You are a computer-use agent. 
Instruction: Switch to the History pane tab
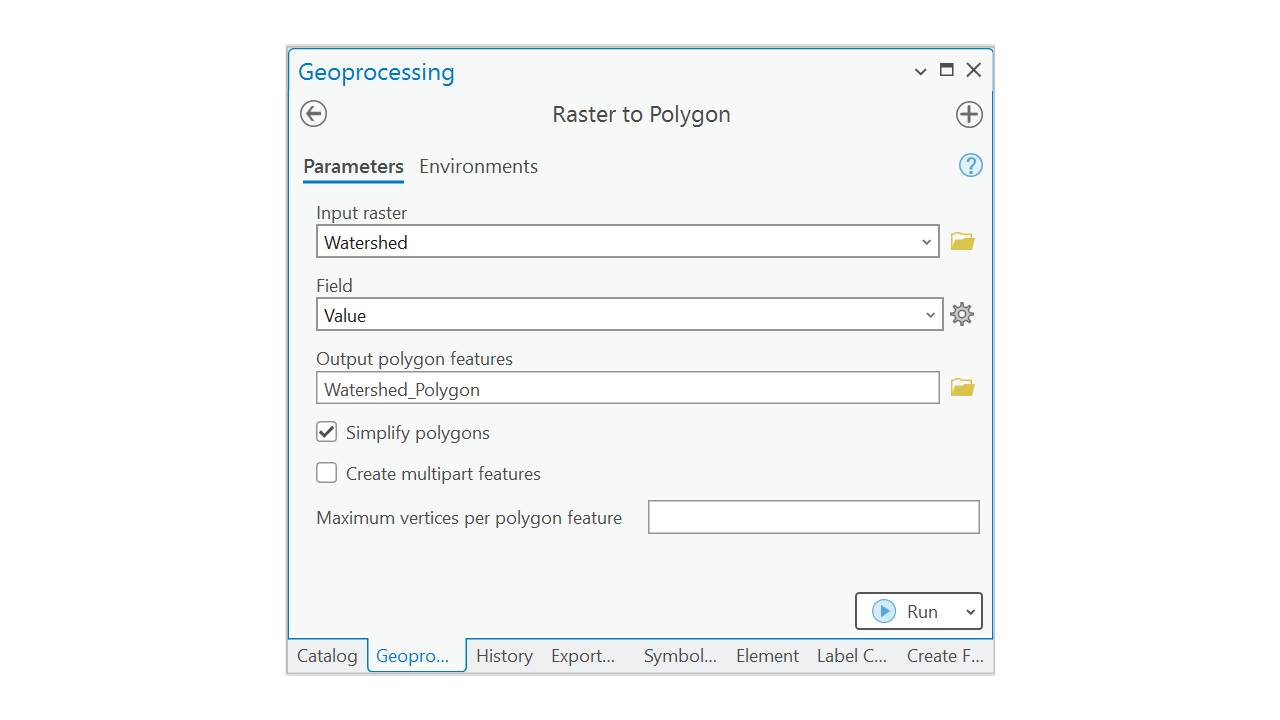504,656
